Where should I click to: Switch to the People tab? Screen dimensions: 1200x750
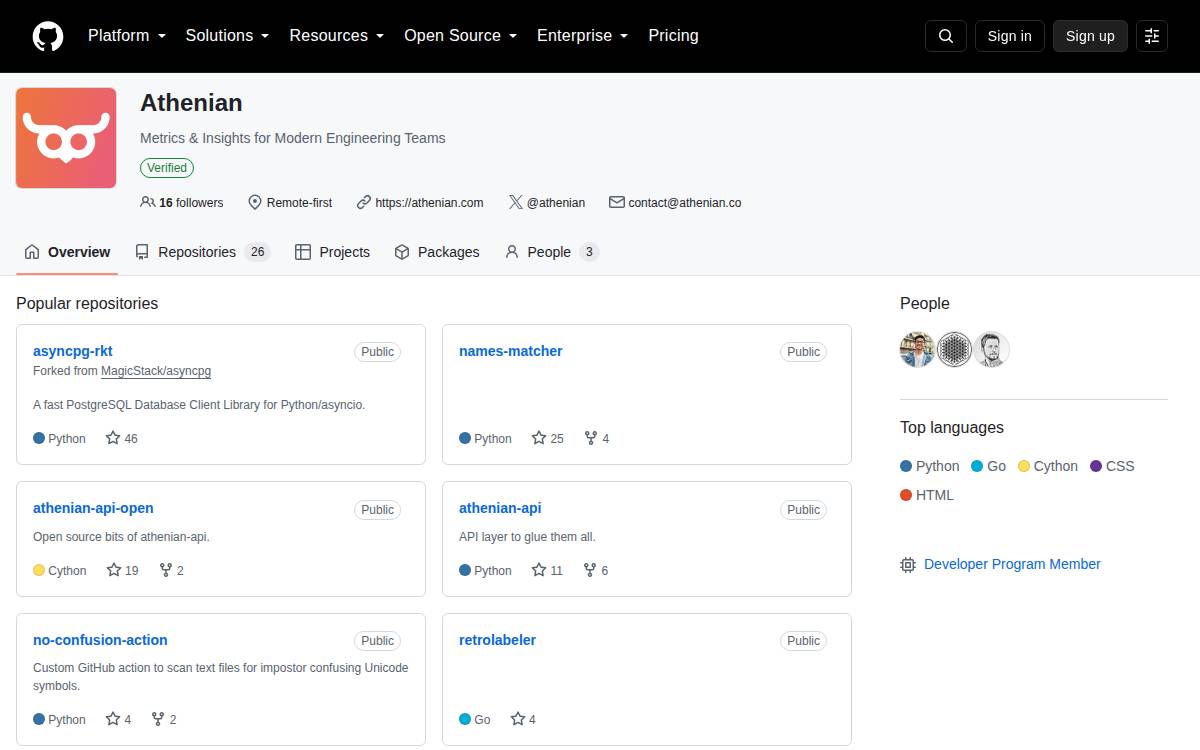[552, 252]
